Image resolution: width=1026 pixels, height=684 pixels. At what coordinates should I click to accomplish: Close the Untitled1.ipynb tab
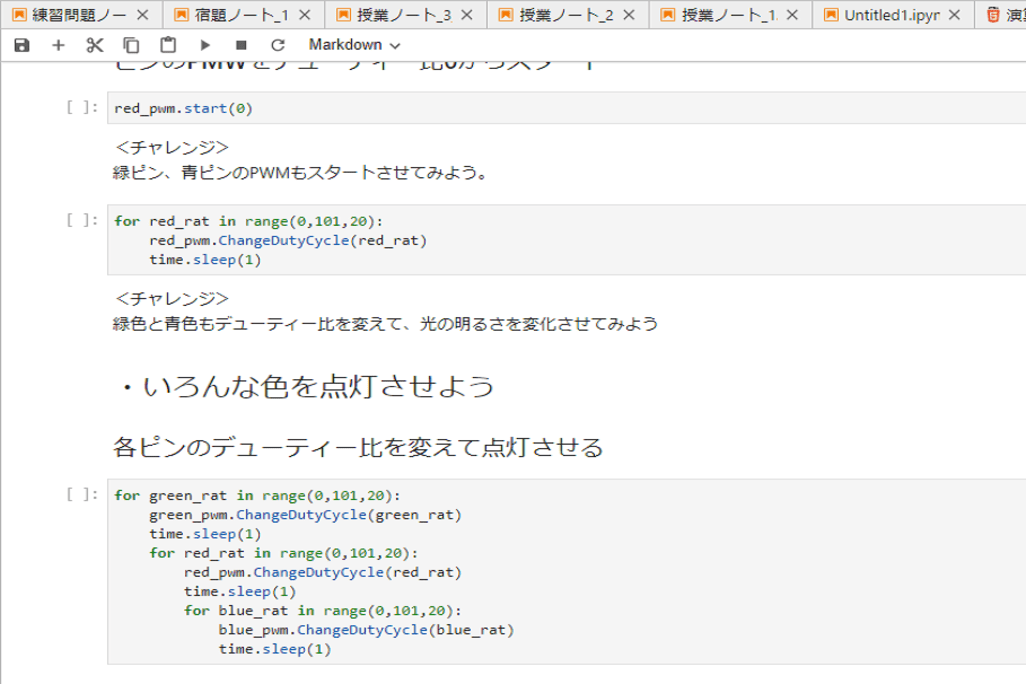pos(954,15)
